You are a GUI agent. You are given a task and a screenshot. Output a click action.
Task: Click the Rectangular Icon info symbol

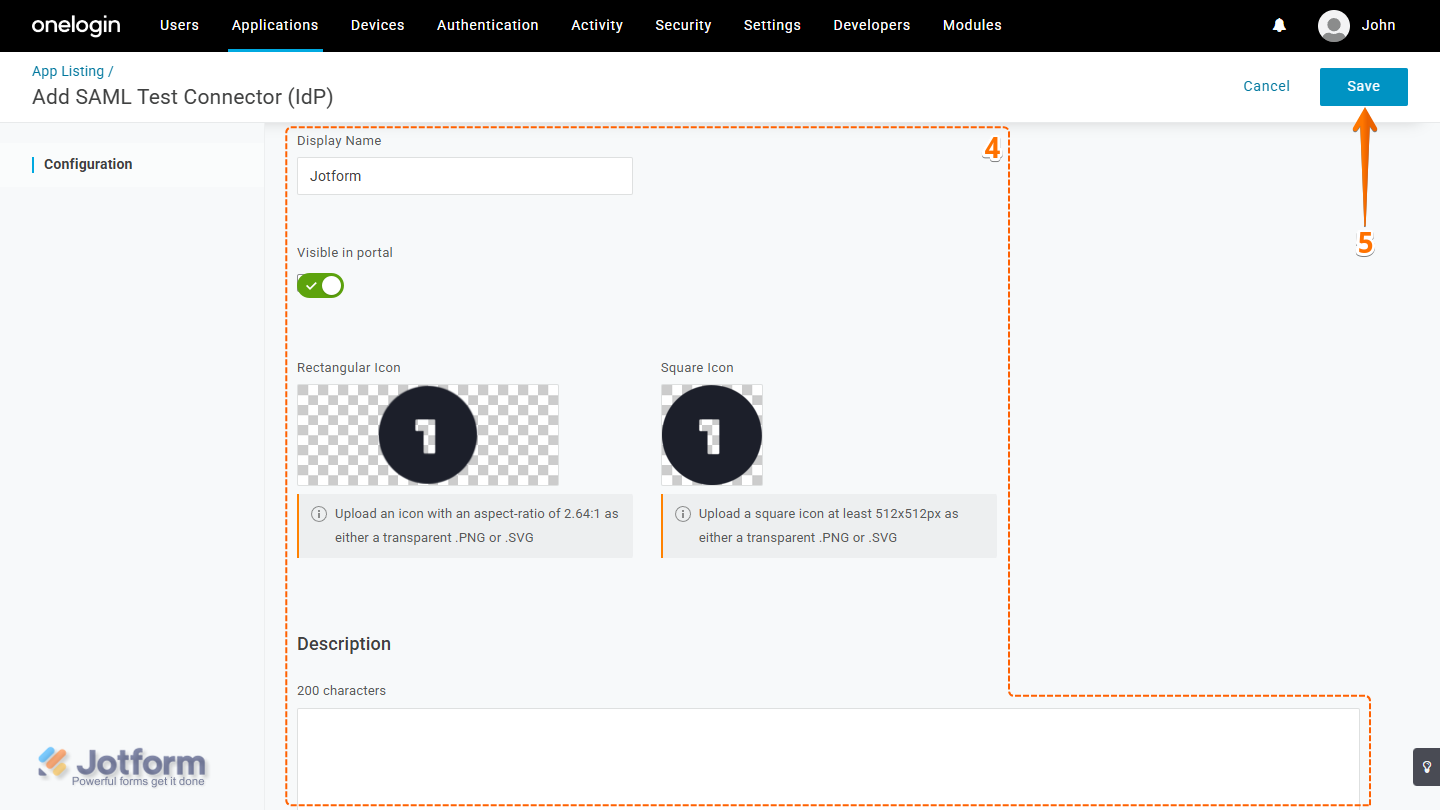tap(319, 514)
